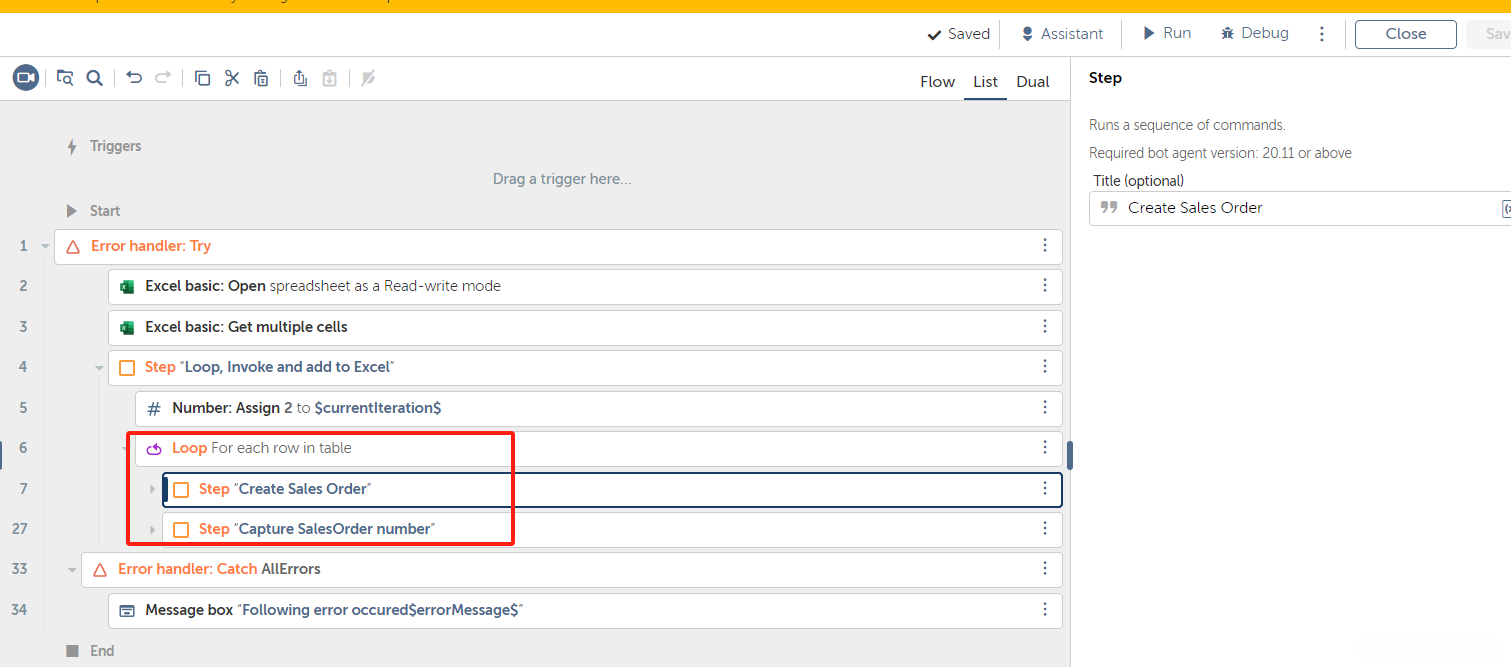Expand the Create Sales Order step

pos(153,489)
